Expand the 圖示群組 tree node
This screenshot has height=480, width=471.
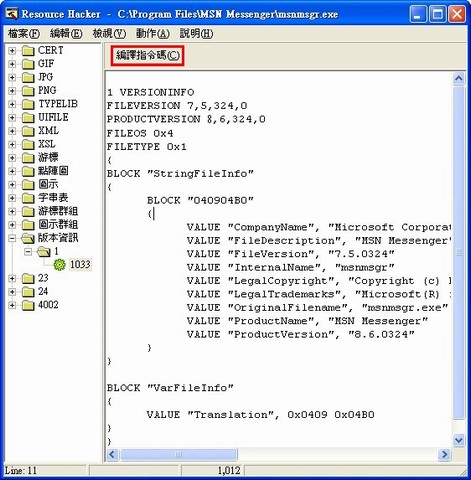[x=12, y=225]
